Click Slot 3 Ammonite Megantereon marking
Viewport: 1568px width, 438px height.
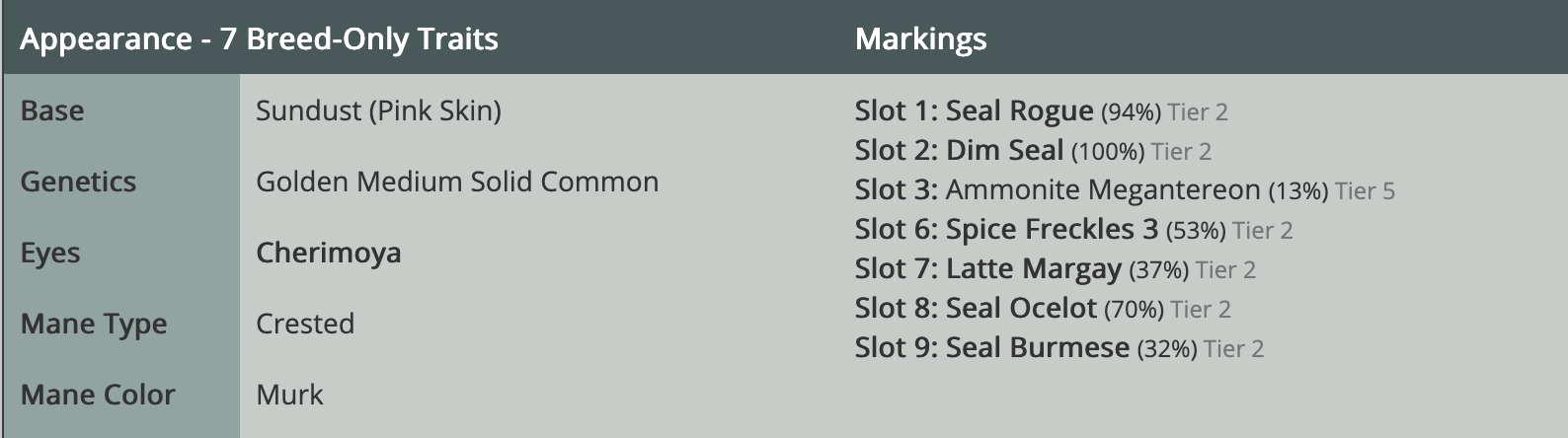[x=1102, y=190]
